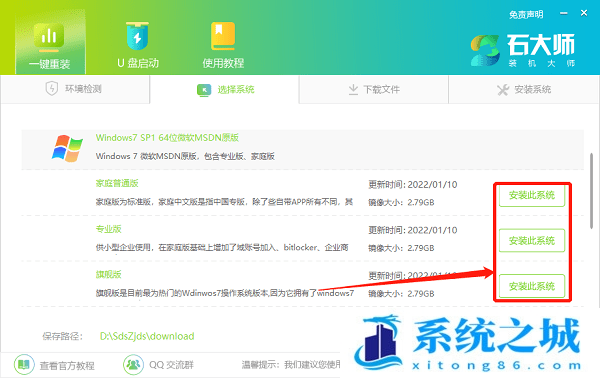Open the 一键重装 tab icon

pyautogui.click(x=49, y=37)
